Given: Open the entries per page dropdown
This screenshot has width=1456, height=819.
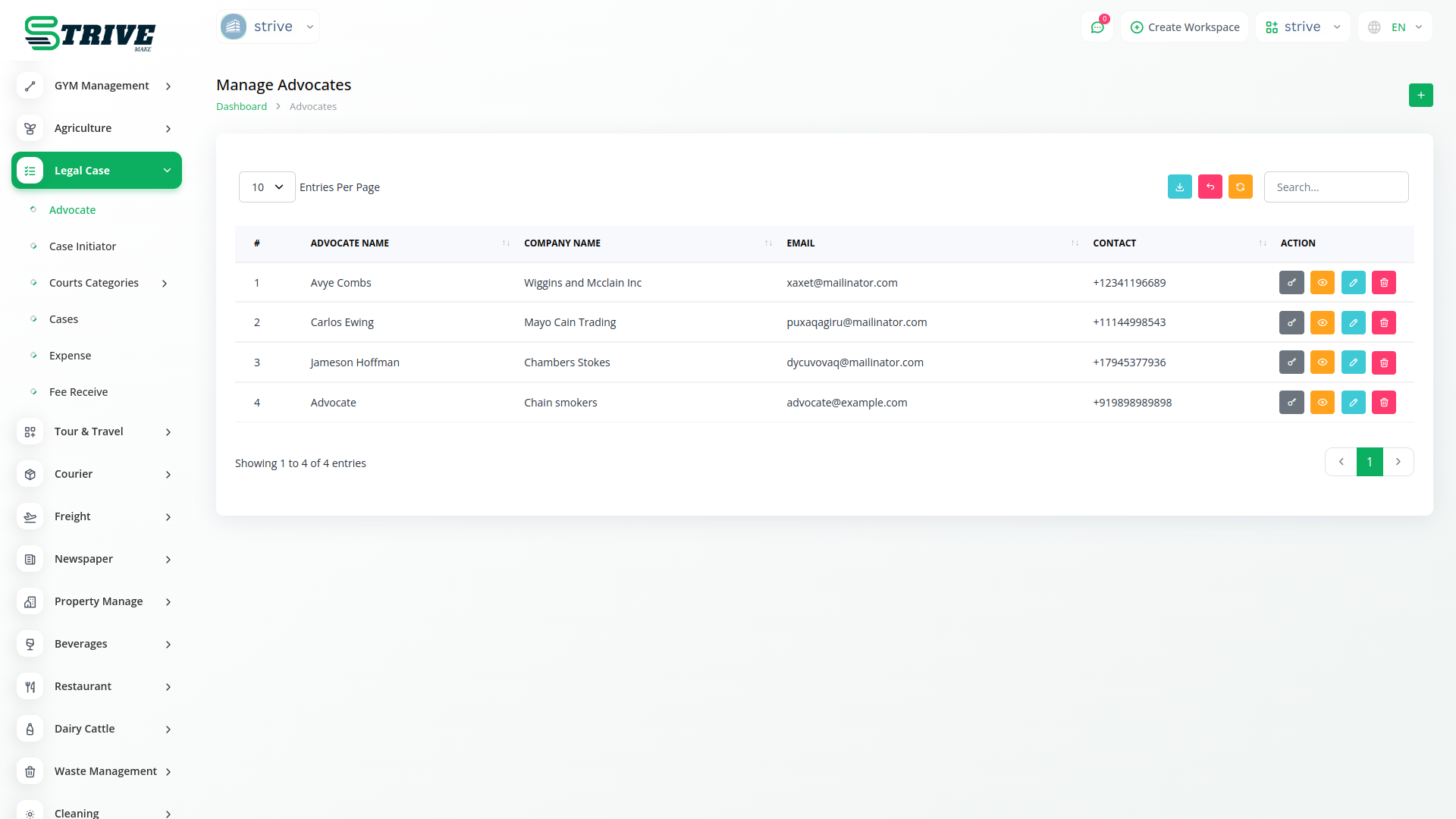Looking at the screenshot, I should tap(267, 187).
